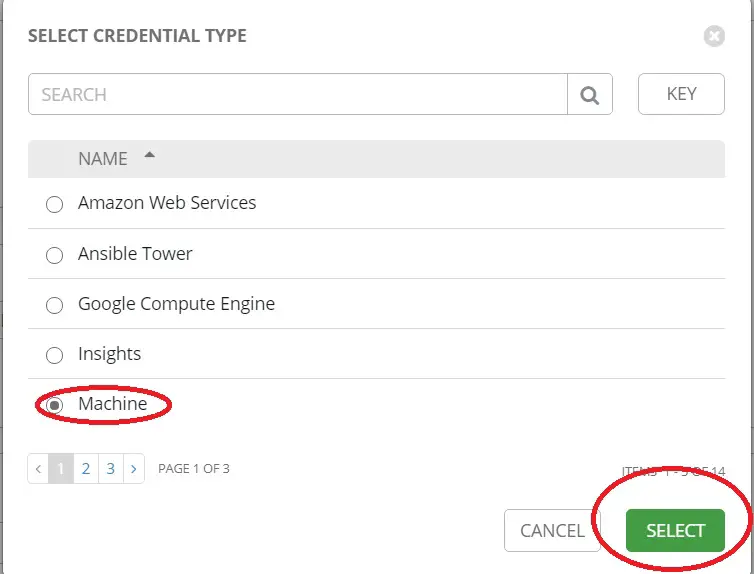Click the Machine row label
Image resolution: width=754 pixels, height=574 pixels.
[x=113, y=404]
